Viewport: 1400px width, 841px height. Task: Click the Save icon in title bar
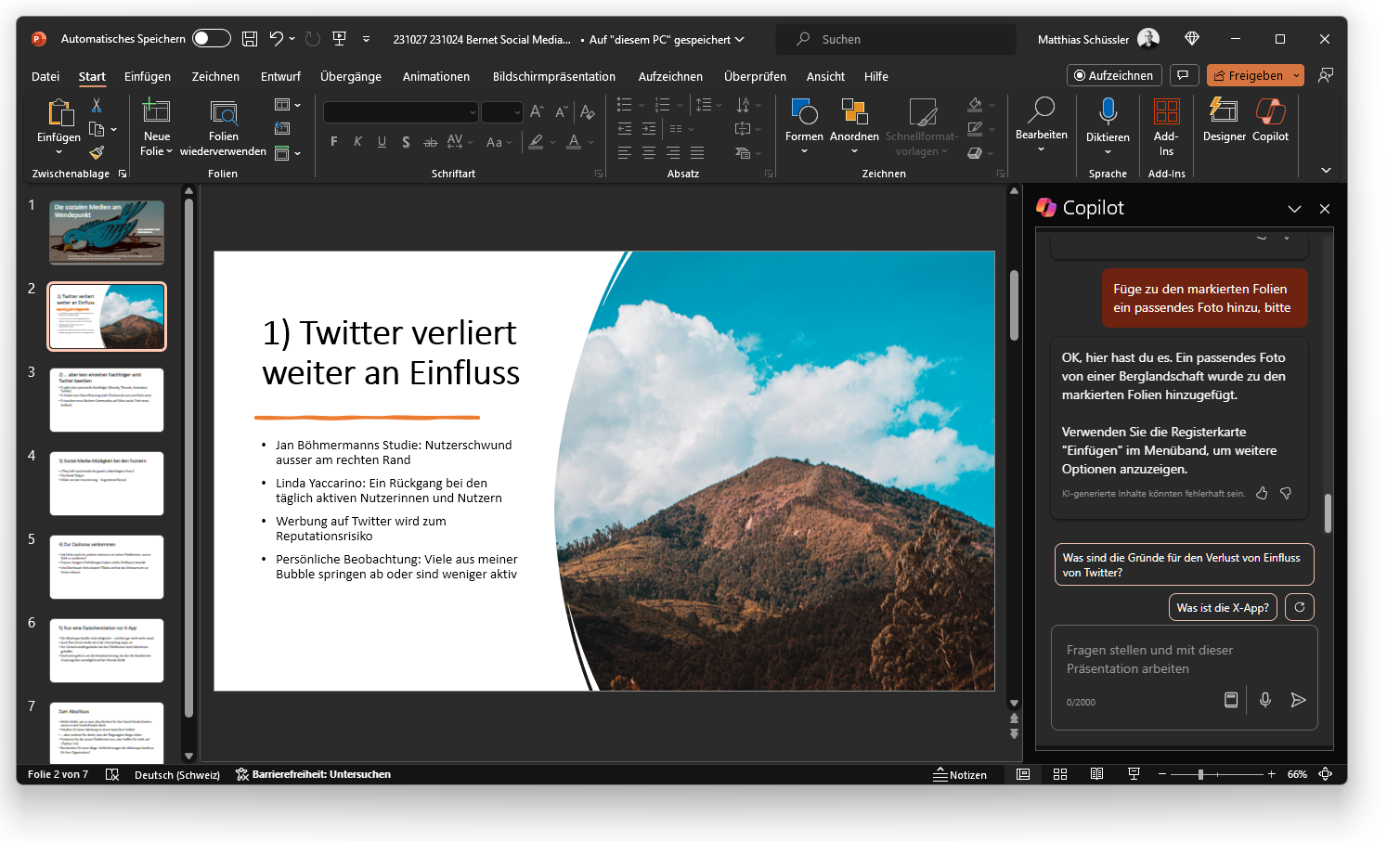pyautogui.click(x=249, y=39)
